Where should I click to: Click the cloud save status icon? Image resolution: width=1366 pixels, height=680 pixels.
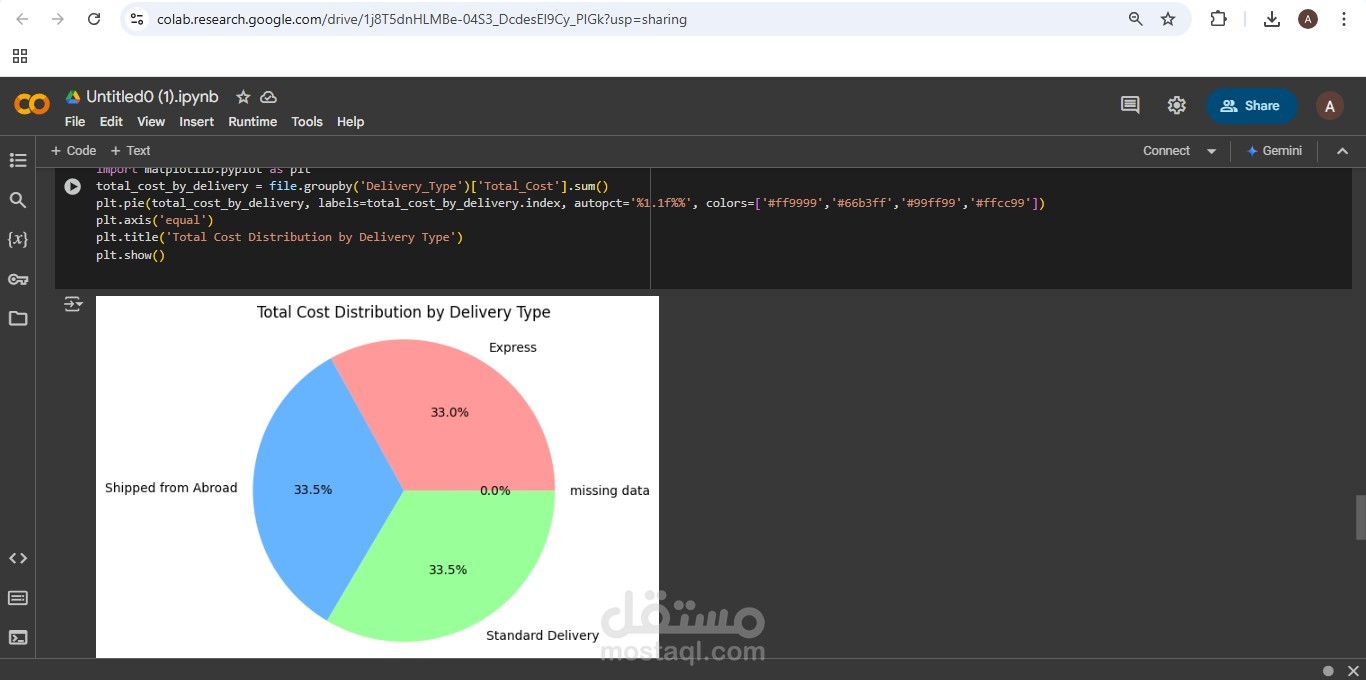(x=268, y=97)
